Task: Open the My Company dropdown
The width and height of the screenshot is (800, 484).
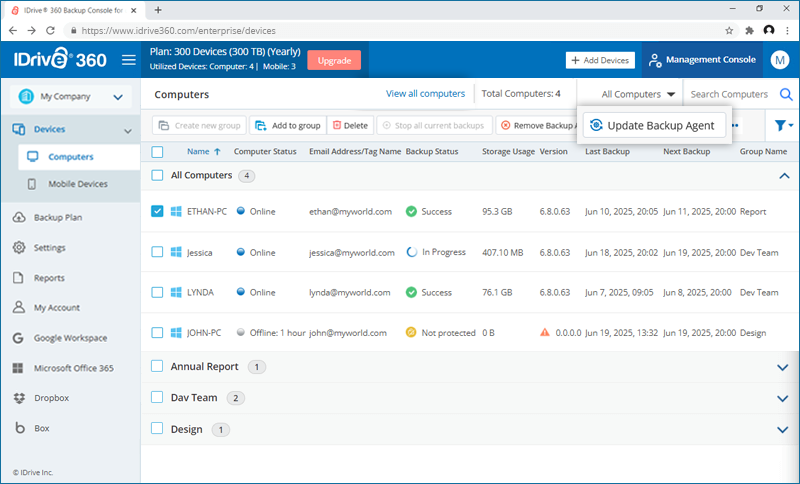Action: [70, 97]
